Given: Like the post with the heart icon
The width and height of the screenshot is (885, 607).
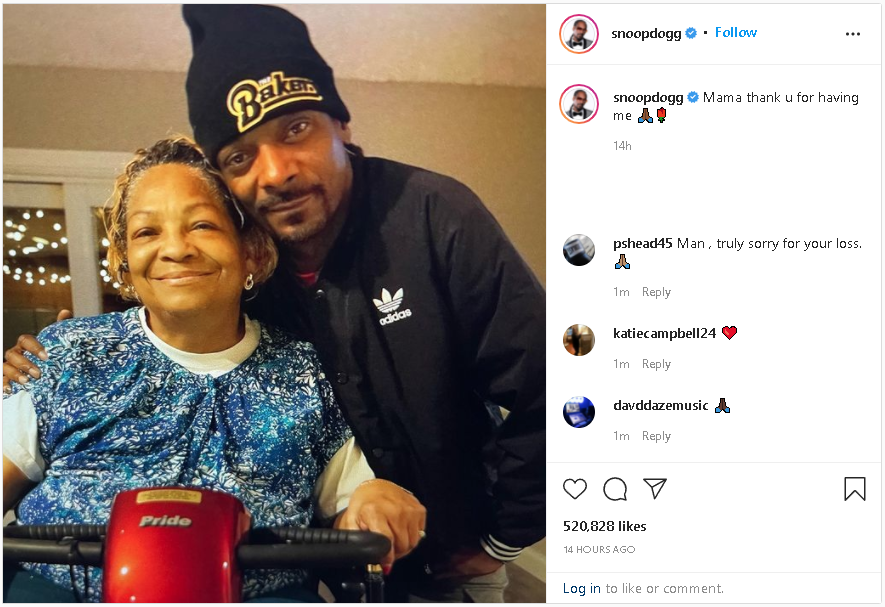Looking at the screenshot, I should pos(575,489).
